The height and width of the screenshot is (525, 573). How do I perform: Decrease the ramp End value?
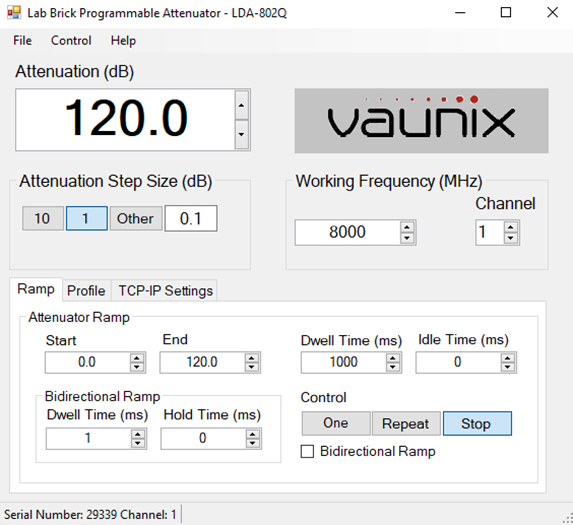point(252,367)
